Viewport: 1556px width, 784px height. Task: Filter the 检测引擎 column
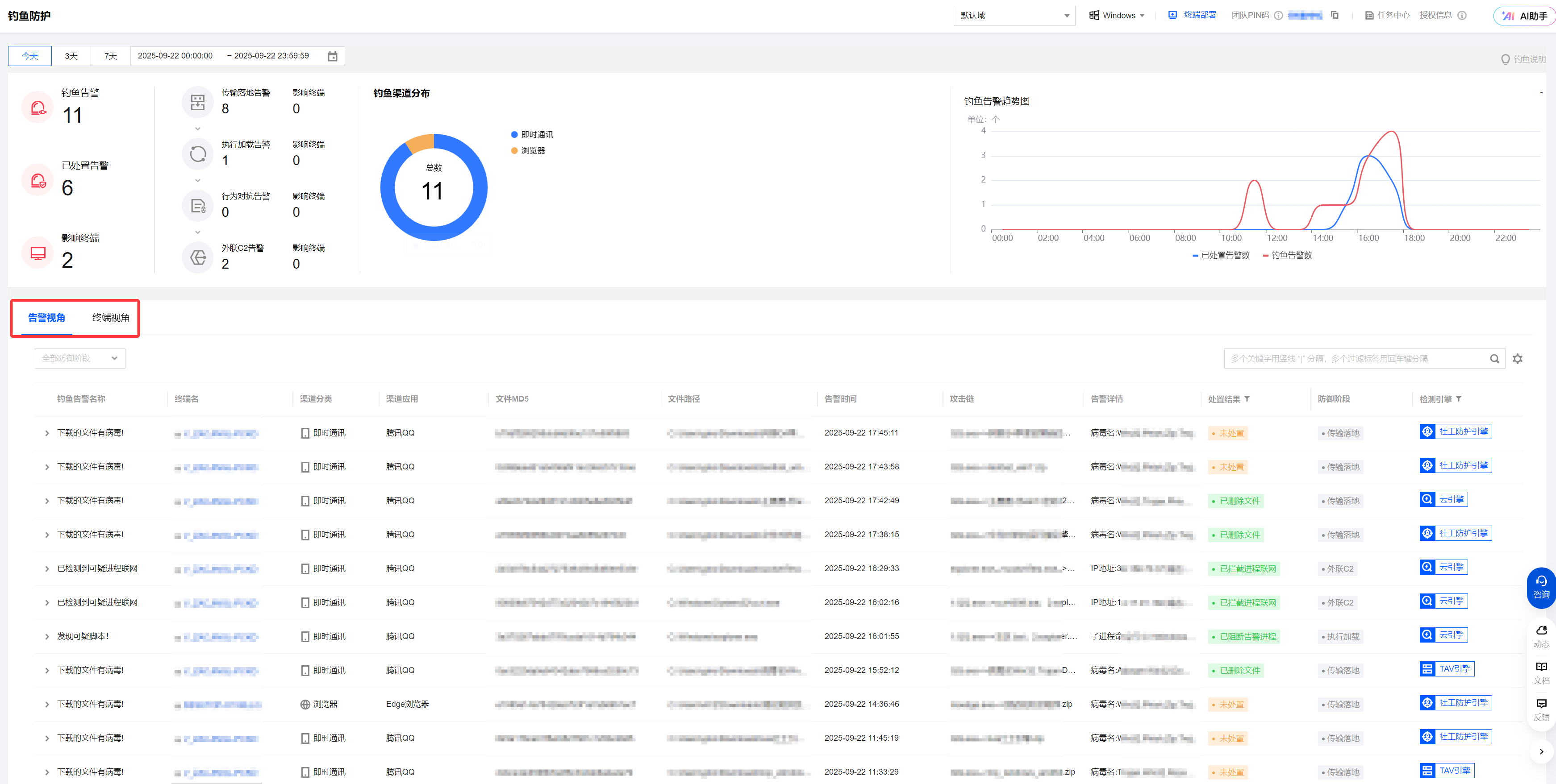1459,399
